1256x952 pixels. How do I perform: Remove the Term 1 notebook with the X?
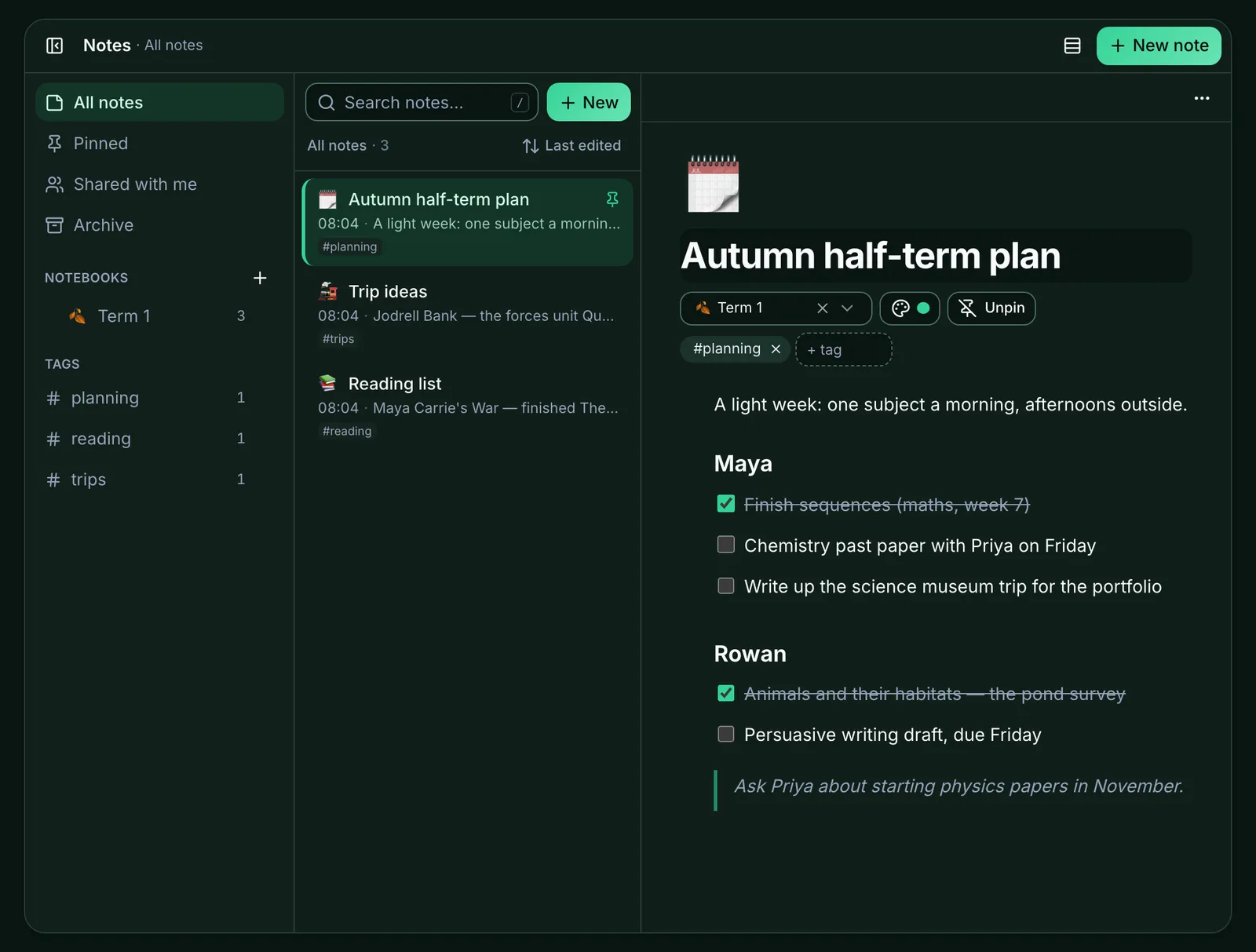click(822, 308)
